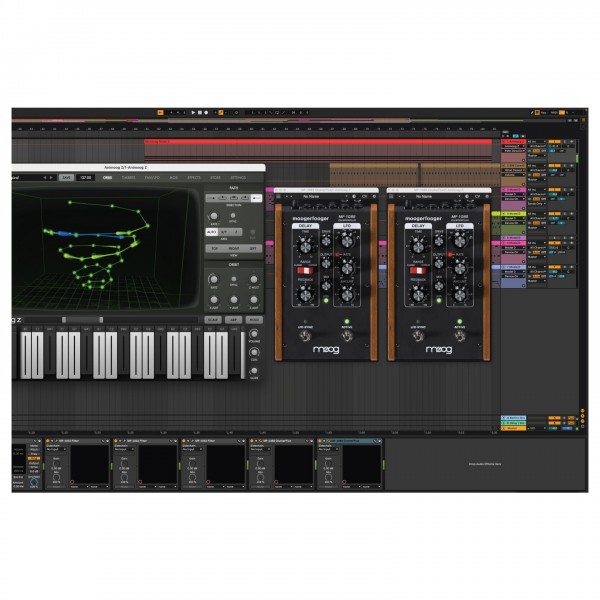Open the ENV/LFO tab in Animoog Z
This screenshot has width=600, height=600.
point(152,178)
